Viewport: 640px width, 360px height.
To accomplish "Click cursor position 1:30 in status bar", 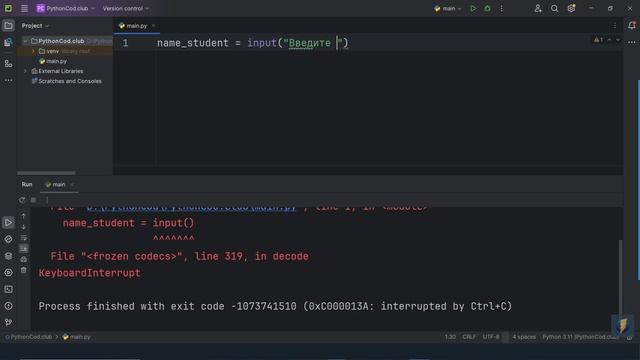I will coord(450,337).
